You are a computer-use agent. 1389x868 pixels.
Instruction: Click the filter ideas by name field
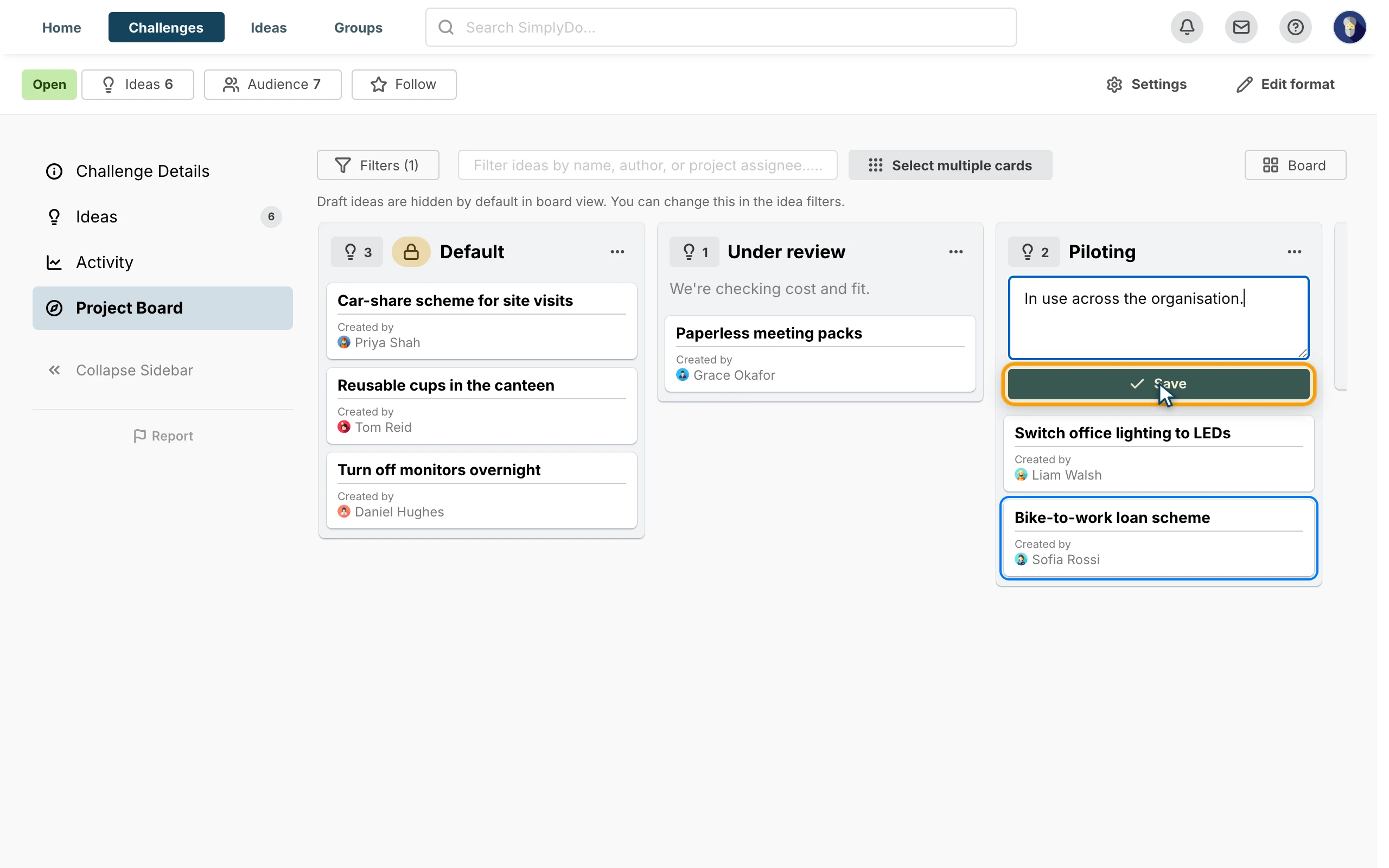point(647,165)
